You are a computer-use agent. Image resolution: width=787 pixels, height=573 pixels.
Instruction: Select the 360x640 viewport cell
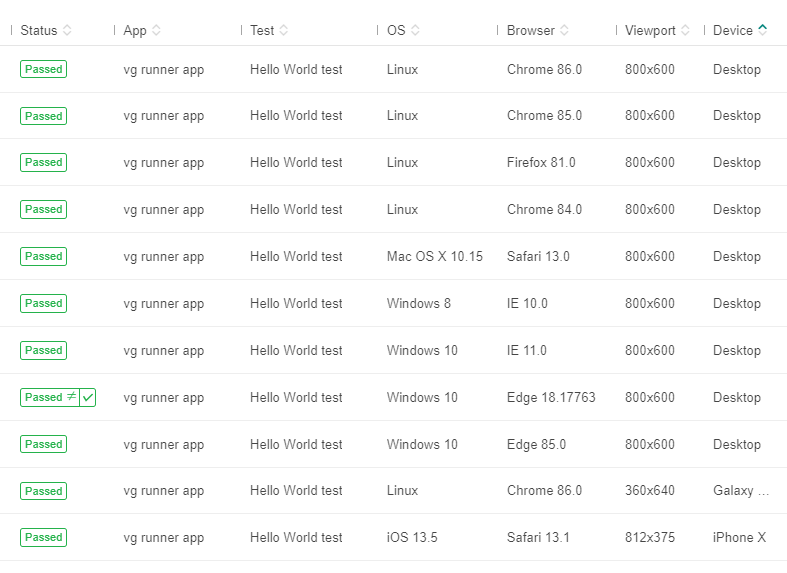pos(649,491)
